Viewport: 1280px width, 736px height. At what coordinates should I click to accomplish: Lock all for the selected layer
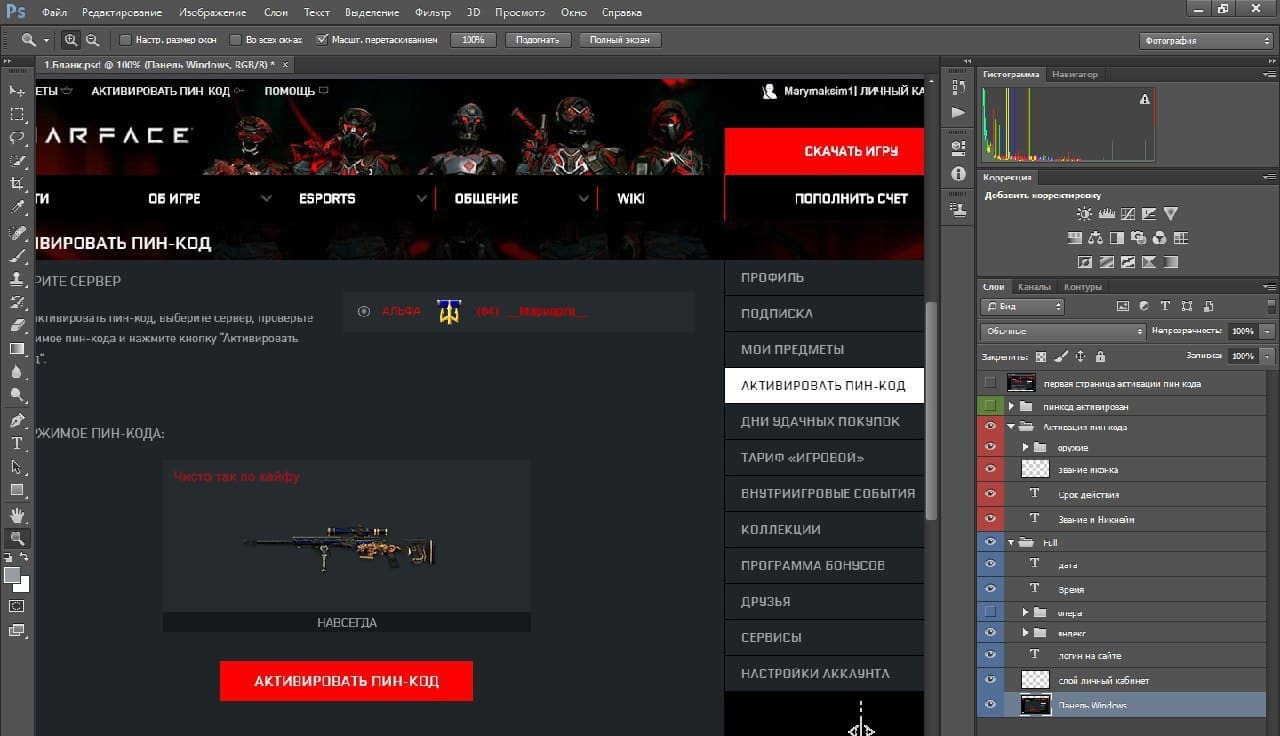(1100, 356)
